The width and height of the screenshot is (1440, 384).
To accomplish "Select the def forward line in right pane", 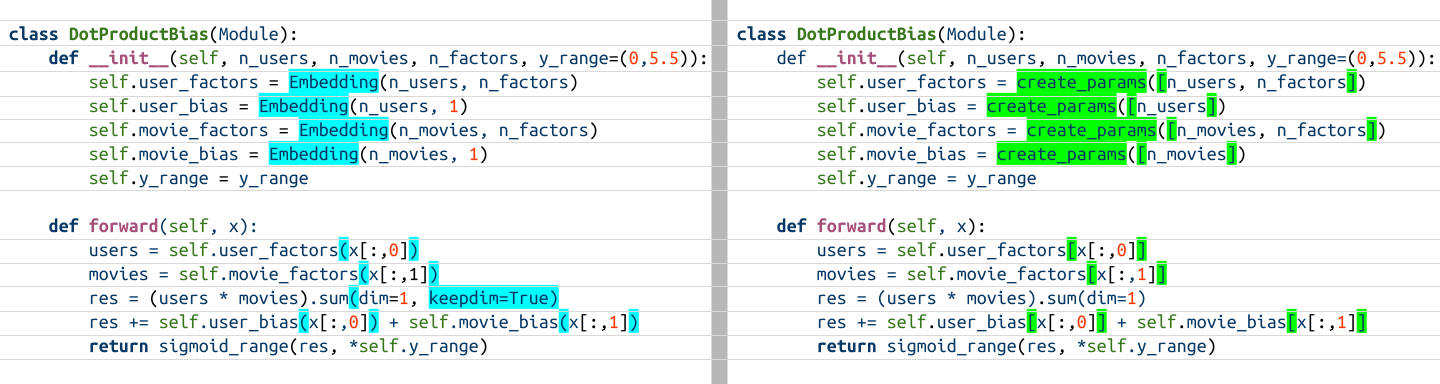I will click(x=881, y=226).
